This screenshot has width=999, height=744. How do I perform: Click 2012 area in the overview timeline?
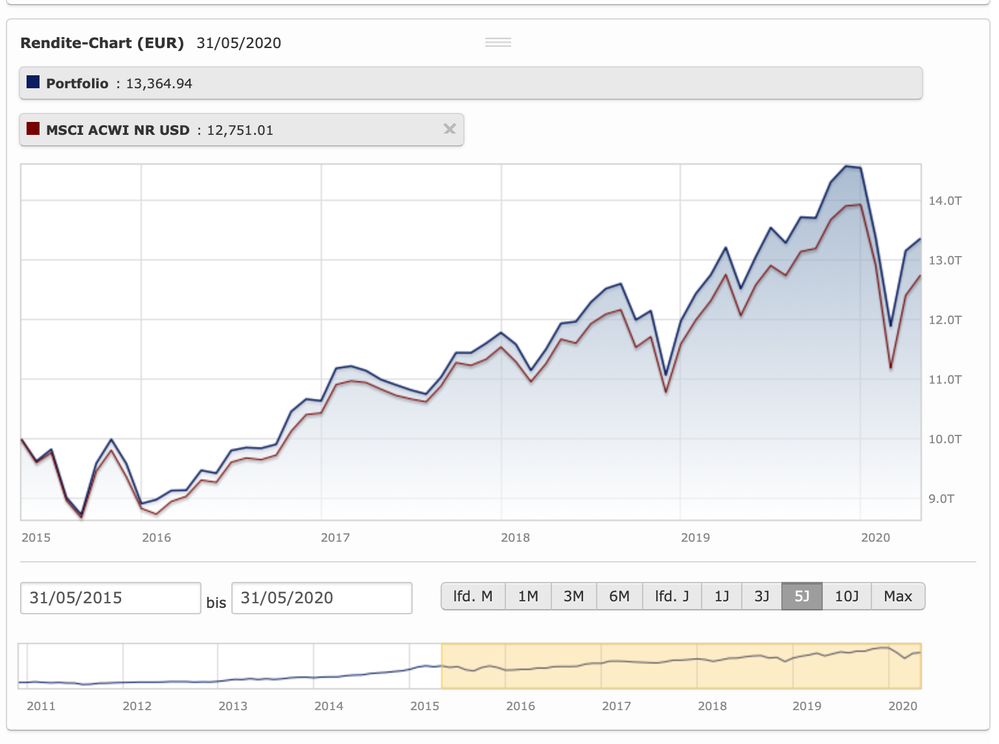tap(137, 668)
